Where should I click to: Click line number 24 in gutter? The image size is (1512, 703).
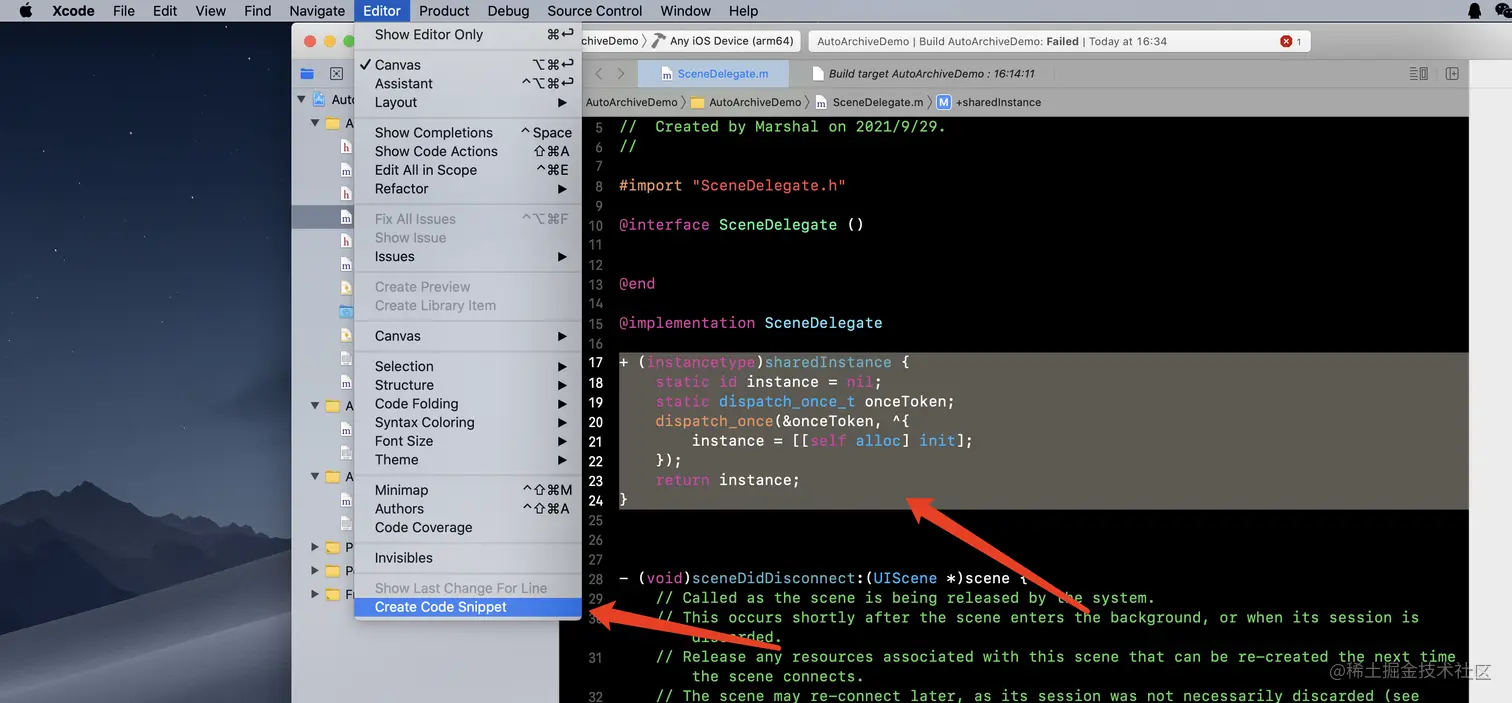596,500
